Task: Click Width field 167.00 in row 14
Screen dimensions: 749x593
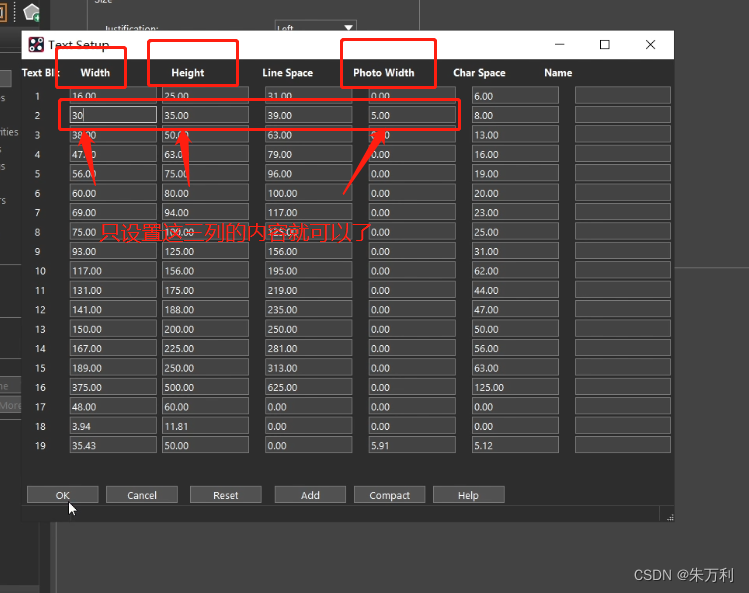Action: 113,348
